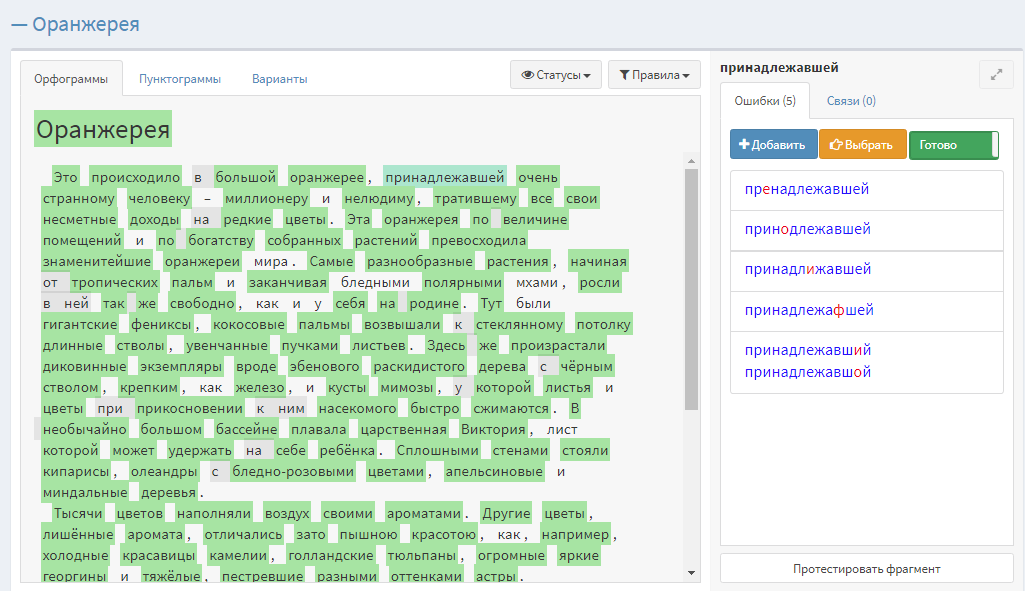Viewport: 1025px width, 591px height.
Task: Click the word царственная in the text
Action: [403, 429]
